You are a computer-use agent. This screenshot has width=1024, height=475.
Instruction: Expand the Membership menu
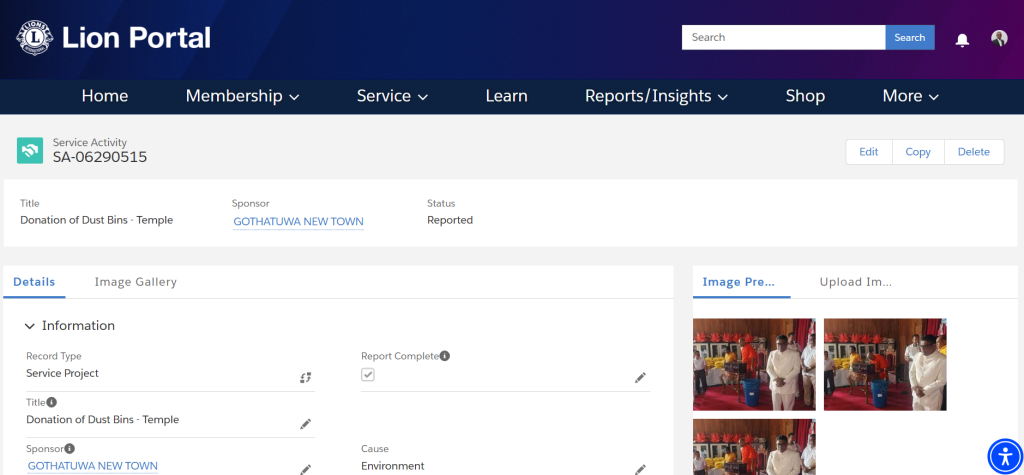point(242,96)
